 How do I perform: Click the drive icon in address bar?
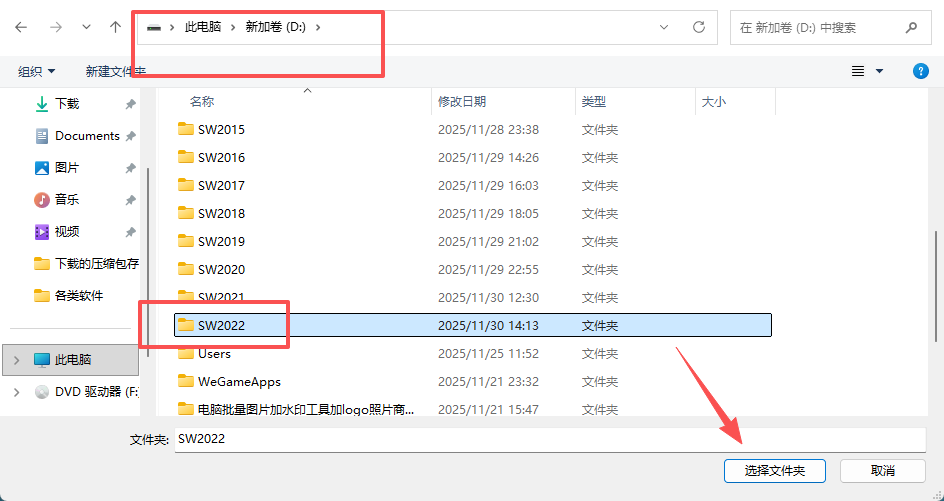154,27
